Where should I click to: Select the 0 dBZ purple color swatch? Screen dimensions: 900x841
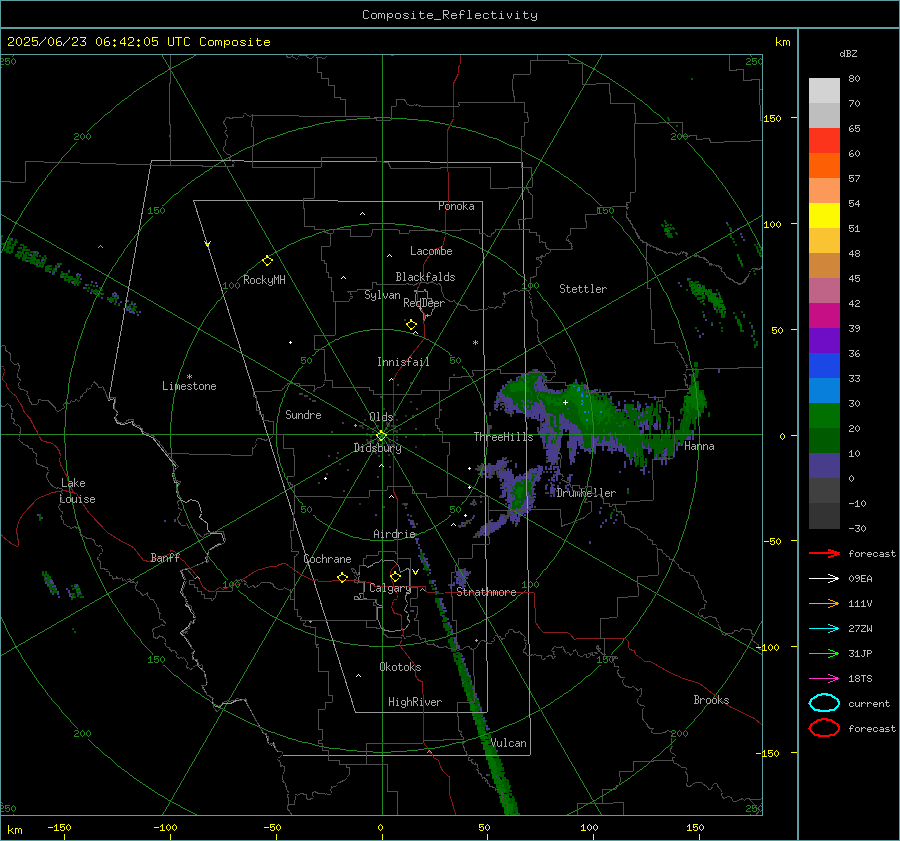click(824, 466)
